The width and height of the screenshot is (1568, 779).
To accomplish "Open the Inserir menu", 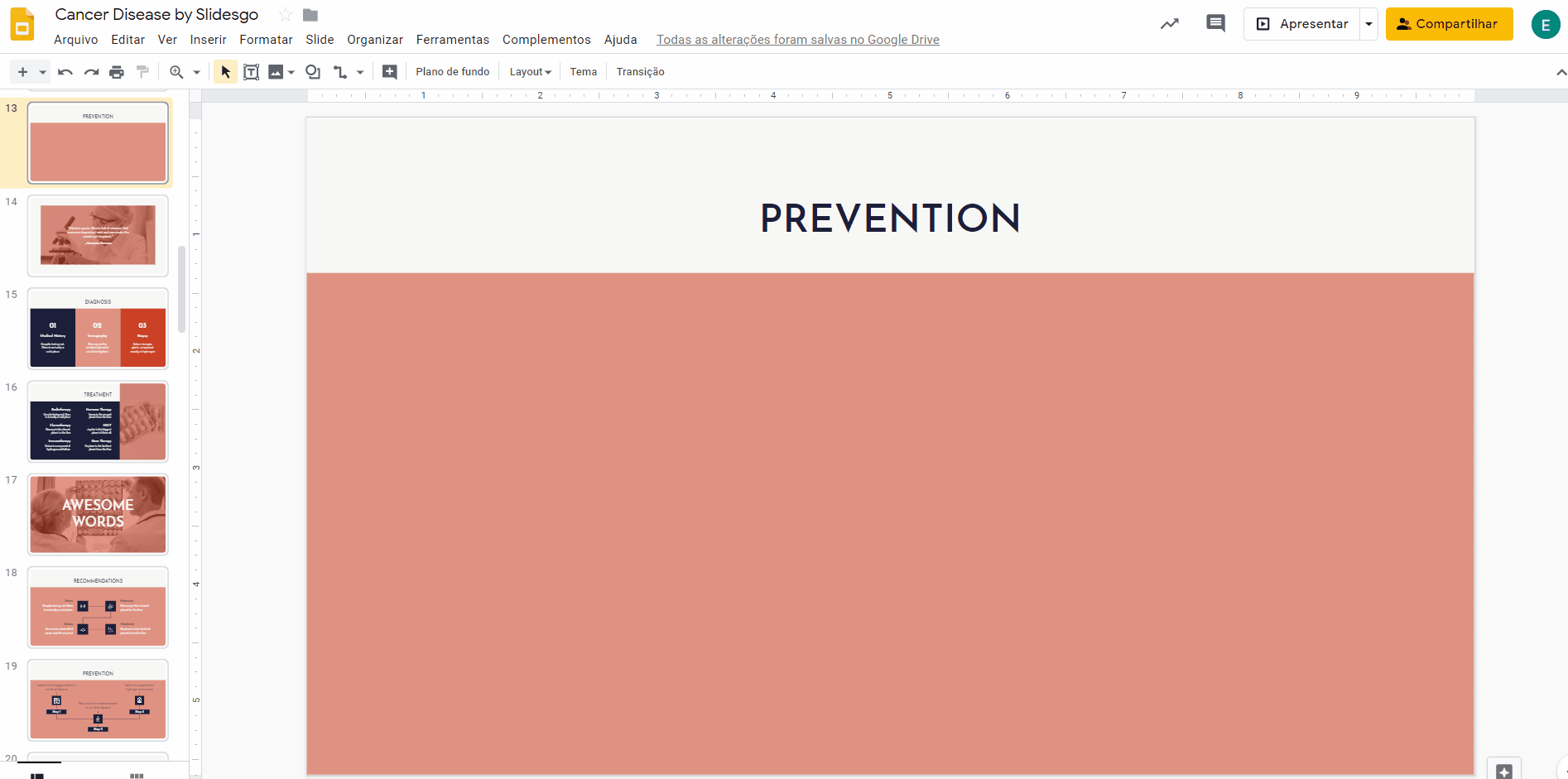I will [x=208, y=40].
